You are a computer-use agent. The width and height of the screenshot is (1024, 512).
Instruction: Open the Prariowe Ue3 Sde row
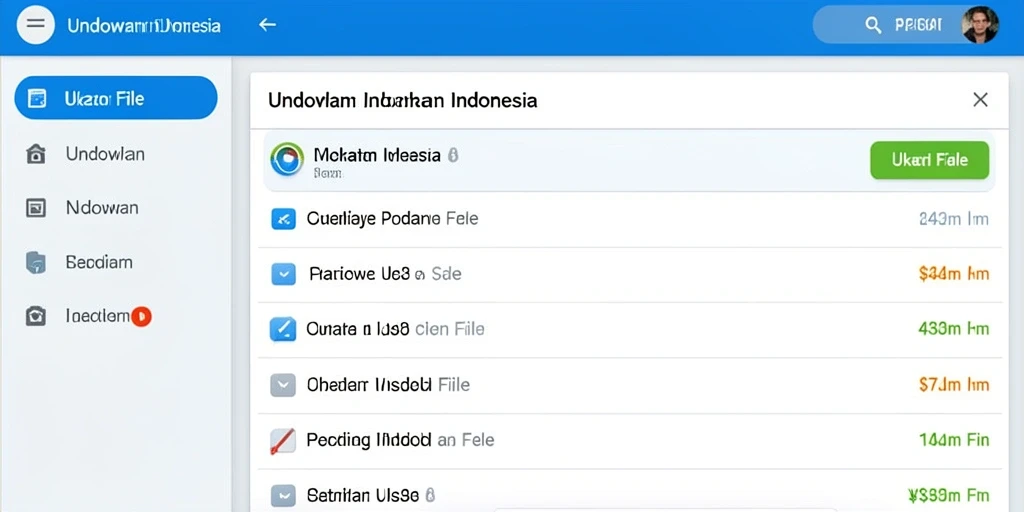630,274
